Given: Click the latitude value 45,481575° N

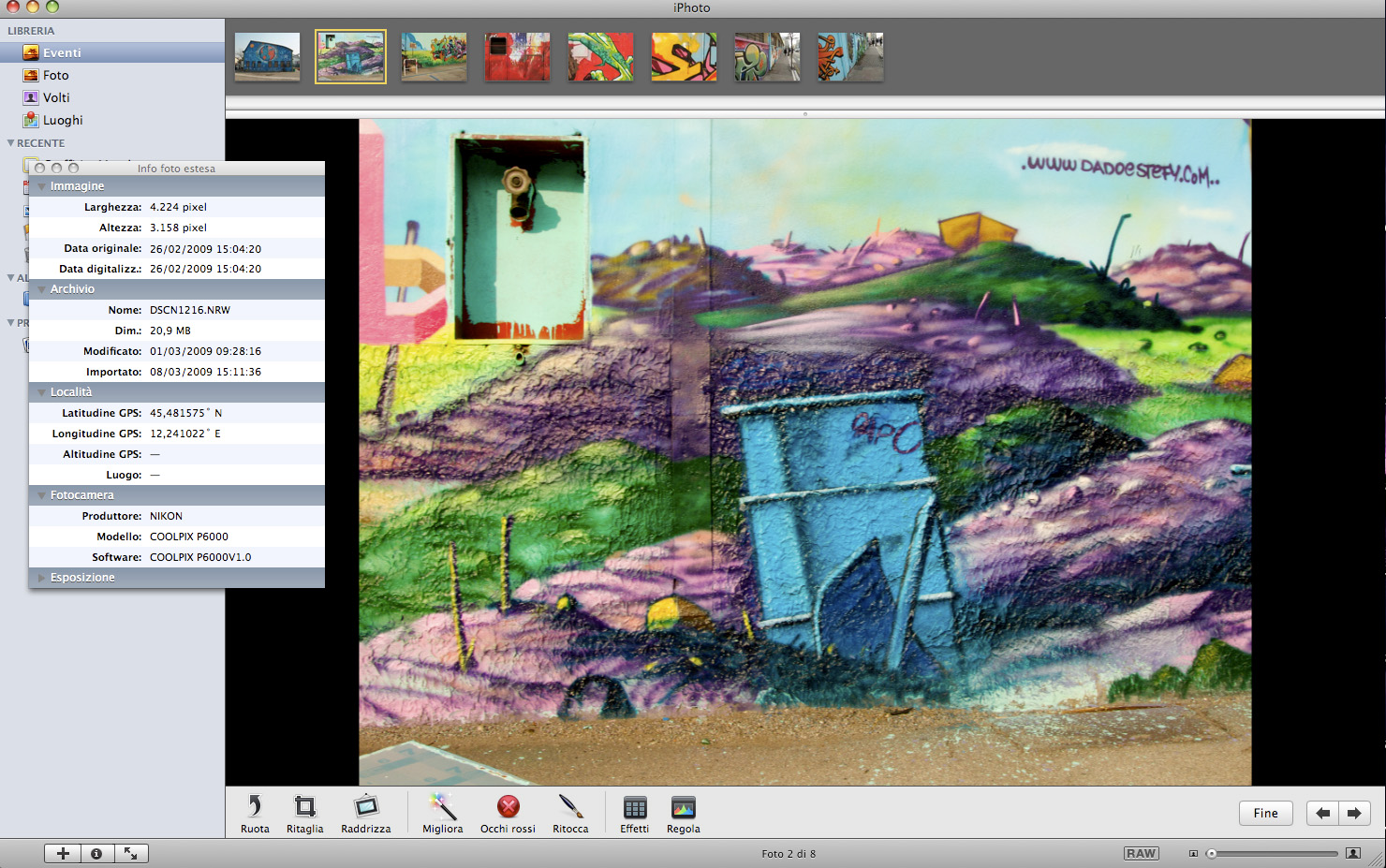Looking at the screenshot, I should tap(185, 413).
